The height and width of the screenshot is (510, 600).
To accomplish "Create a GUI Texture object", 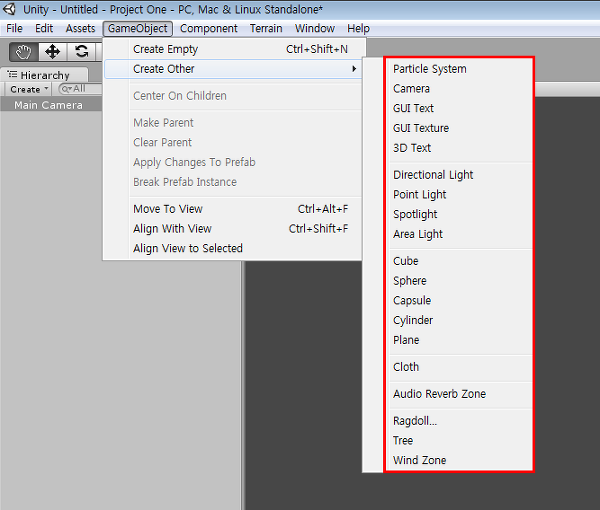I will point(458,128).
